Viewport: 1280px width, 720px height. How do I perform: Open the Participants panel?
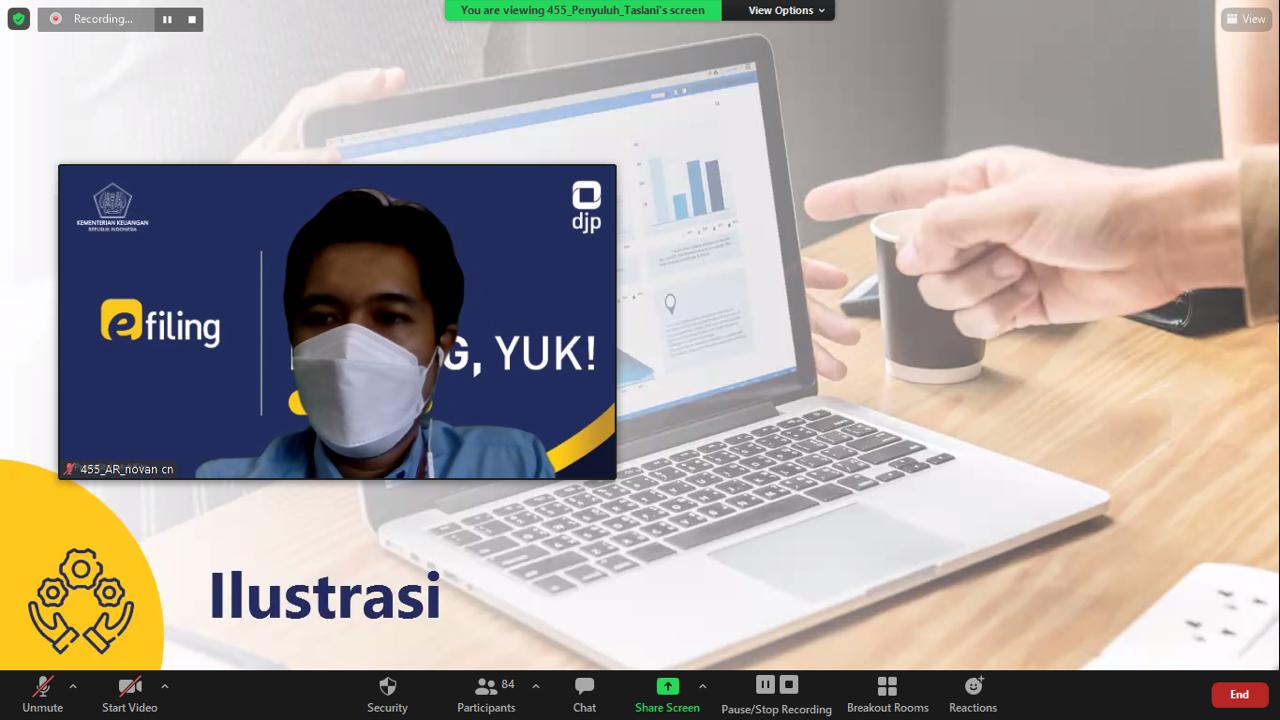[486, 686]
